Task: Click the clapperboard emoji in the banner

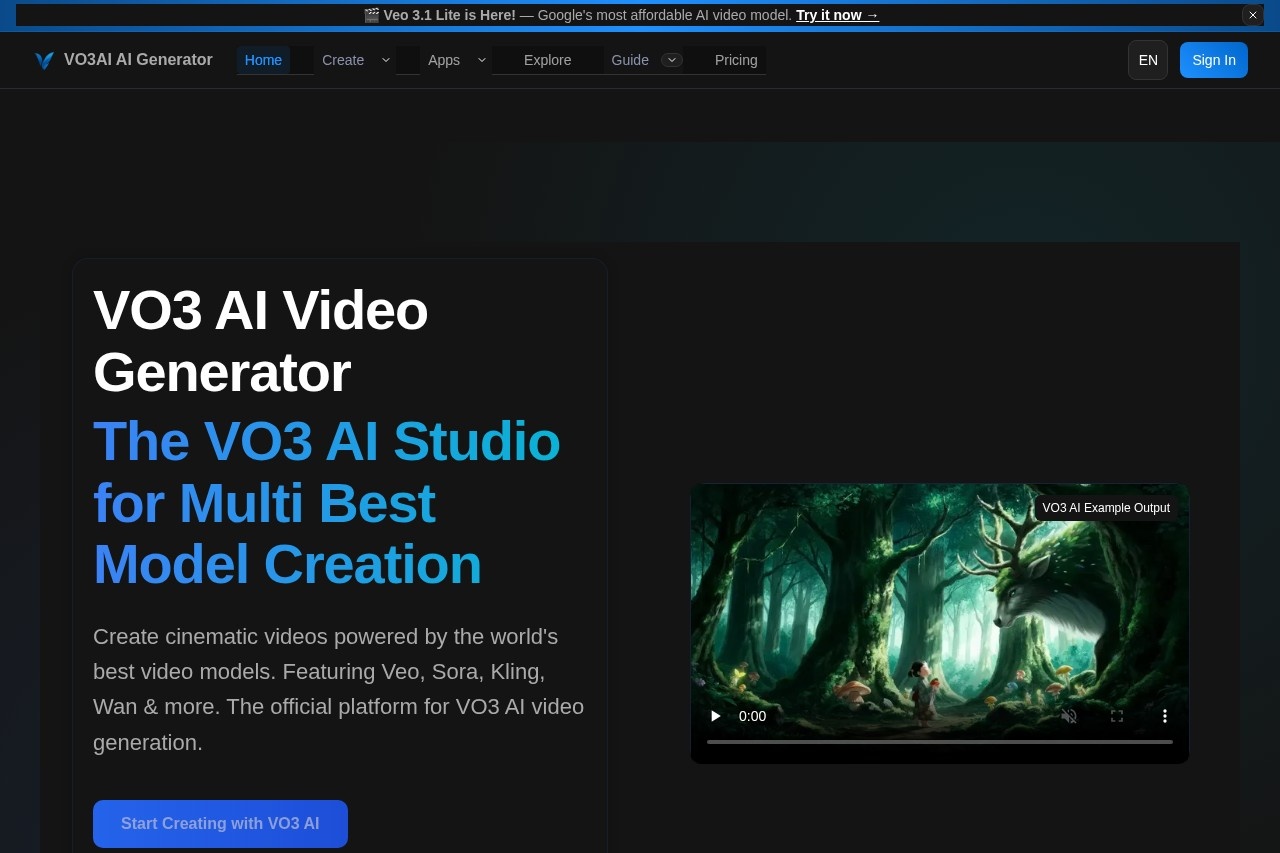Action: coord(370,15)
